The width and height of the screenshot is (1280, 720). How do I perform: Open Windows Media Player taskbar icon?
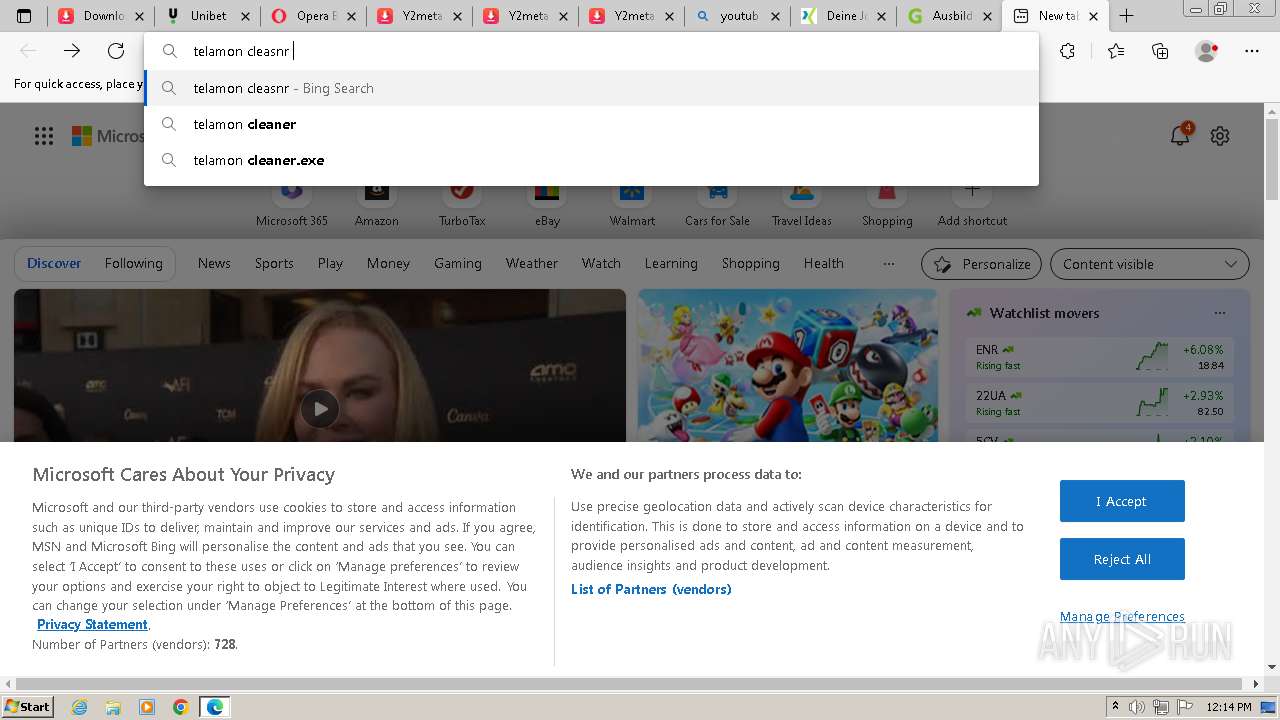pos(147,707)
